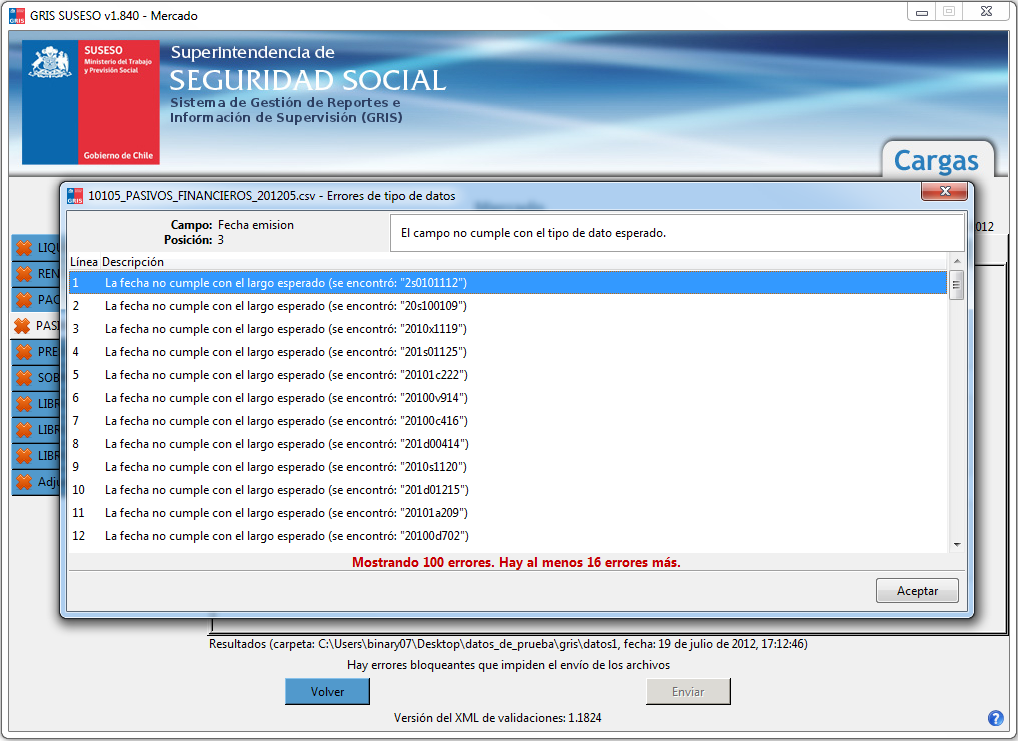
Task: Click the disabled Enviar button
Action: pyautogui.click(x=688, y=692)
